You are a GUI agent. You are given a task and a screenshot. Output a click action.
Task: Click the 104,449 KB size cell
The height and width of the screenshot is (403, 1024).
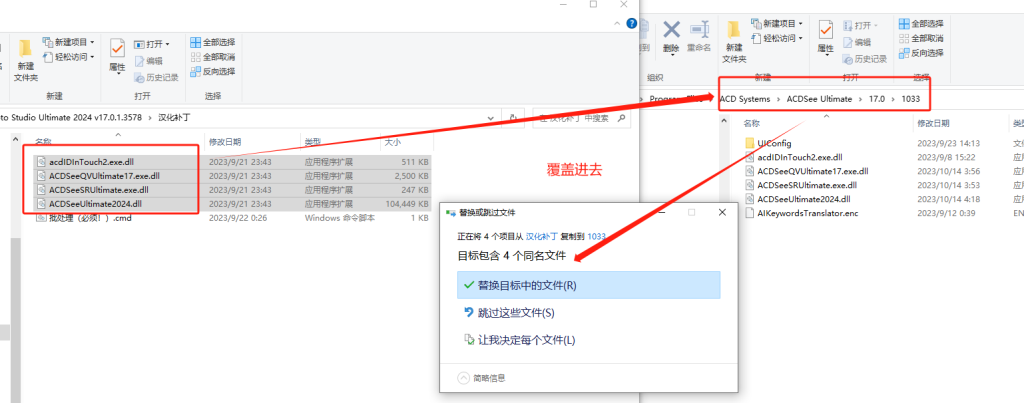coord(407,204)
